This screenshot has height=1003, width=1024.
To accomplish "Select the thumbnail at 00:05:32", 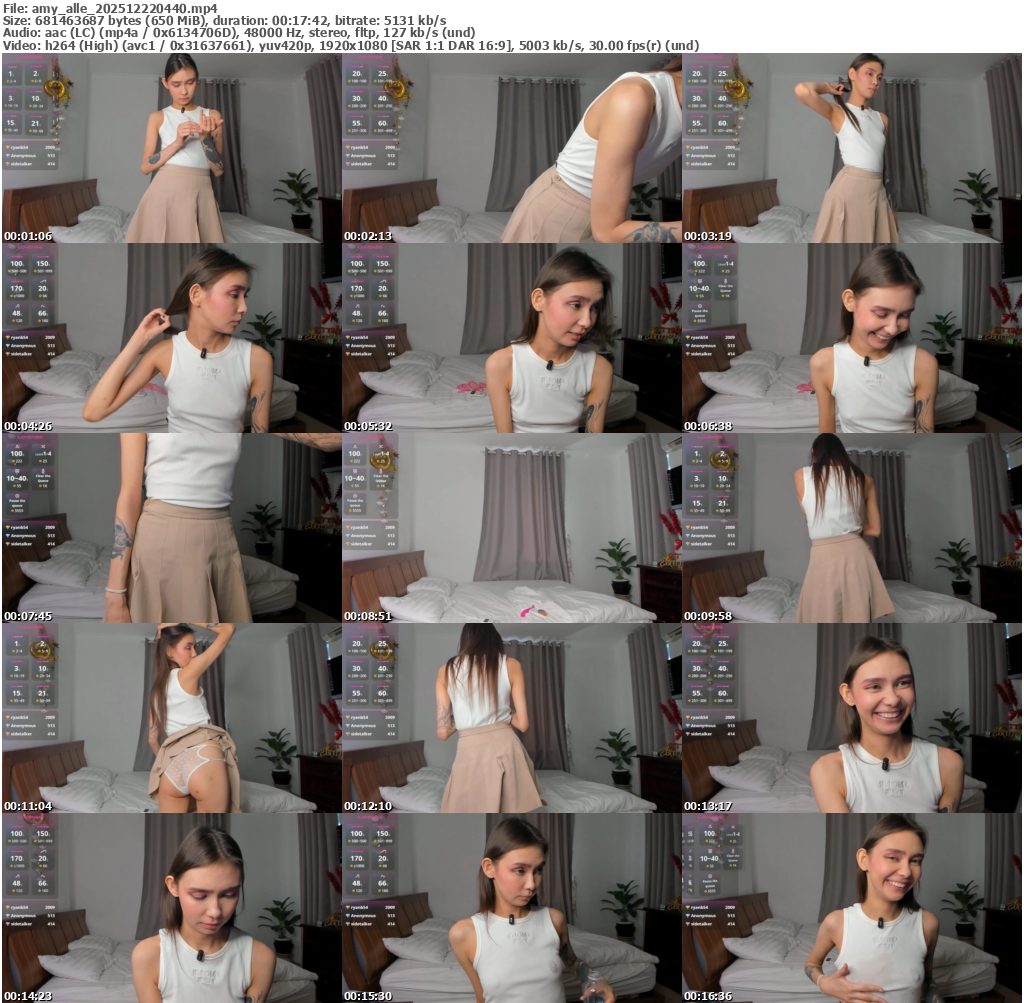I will click(511, 338).
